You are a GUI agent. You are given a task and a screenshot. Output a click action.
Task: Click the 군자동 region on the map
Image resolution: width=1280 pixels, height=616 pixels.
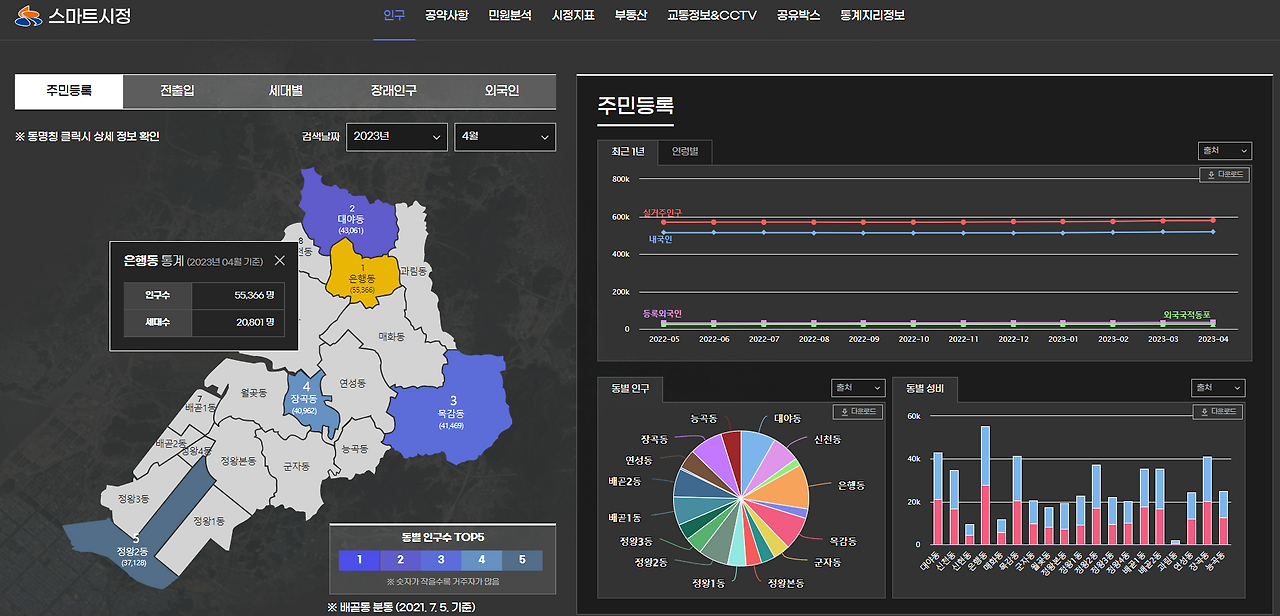[296, 466]
